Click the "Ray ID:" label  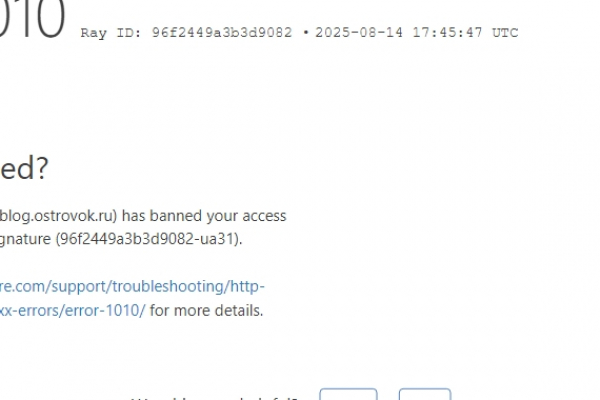pos(111,33)
